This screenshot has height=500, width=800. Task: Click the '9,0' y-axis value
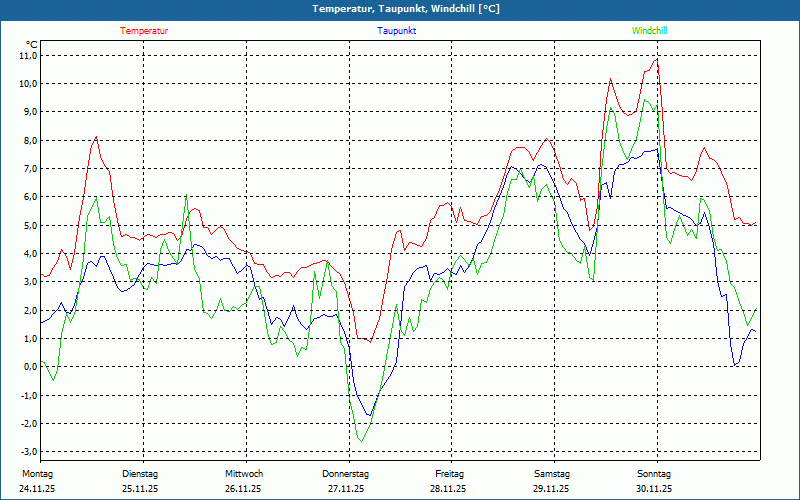30,112
